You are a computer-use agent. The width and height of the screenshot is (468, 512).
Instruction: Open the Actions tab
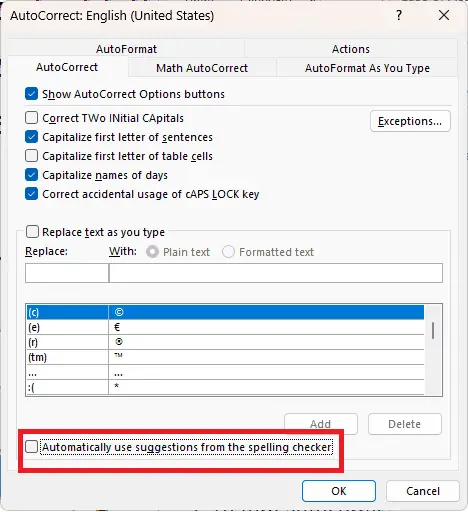pos(351,49)
